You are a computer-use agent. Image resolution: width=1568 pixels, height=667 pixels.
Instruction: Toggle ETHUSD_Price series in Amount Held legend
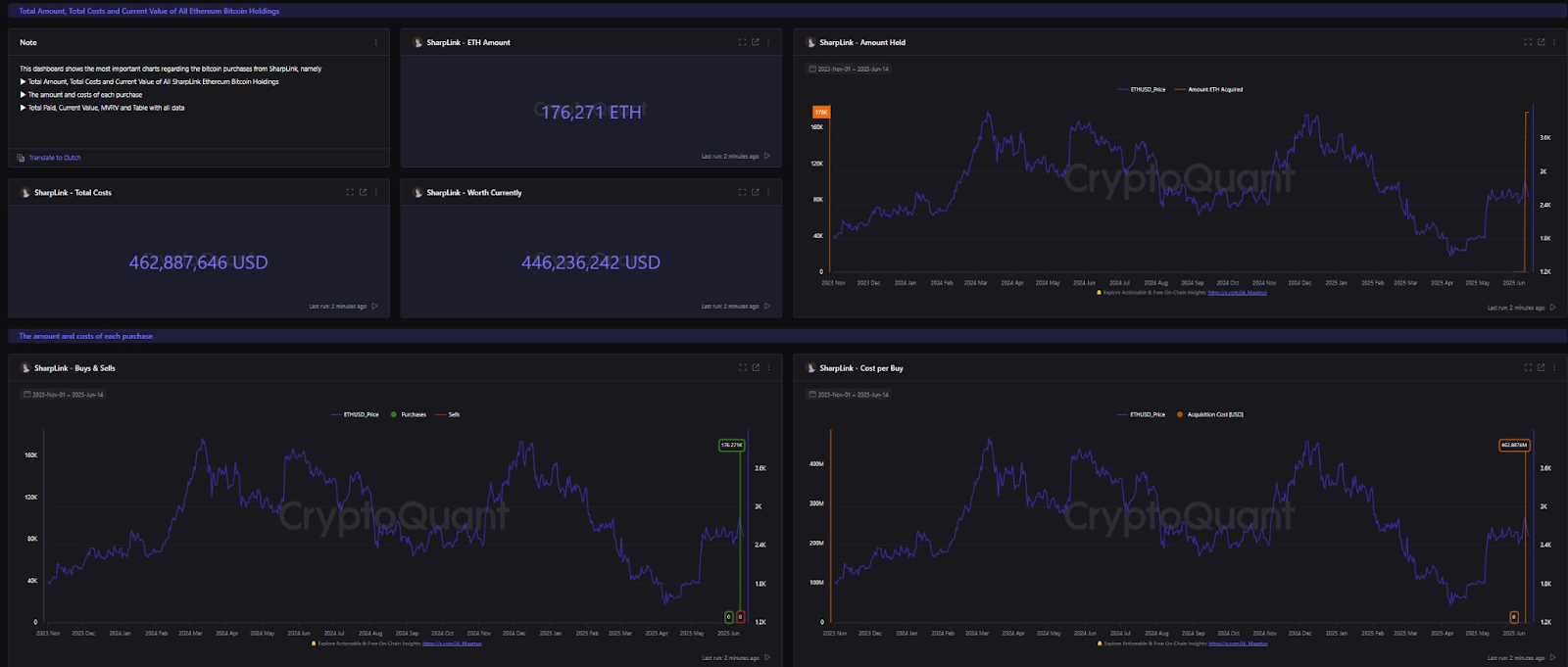1142,89
